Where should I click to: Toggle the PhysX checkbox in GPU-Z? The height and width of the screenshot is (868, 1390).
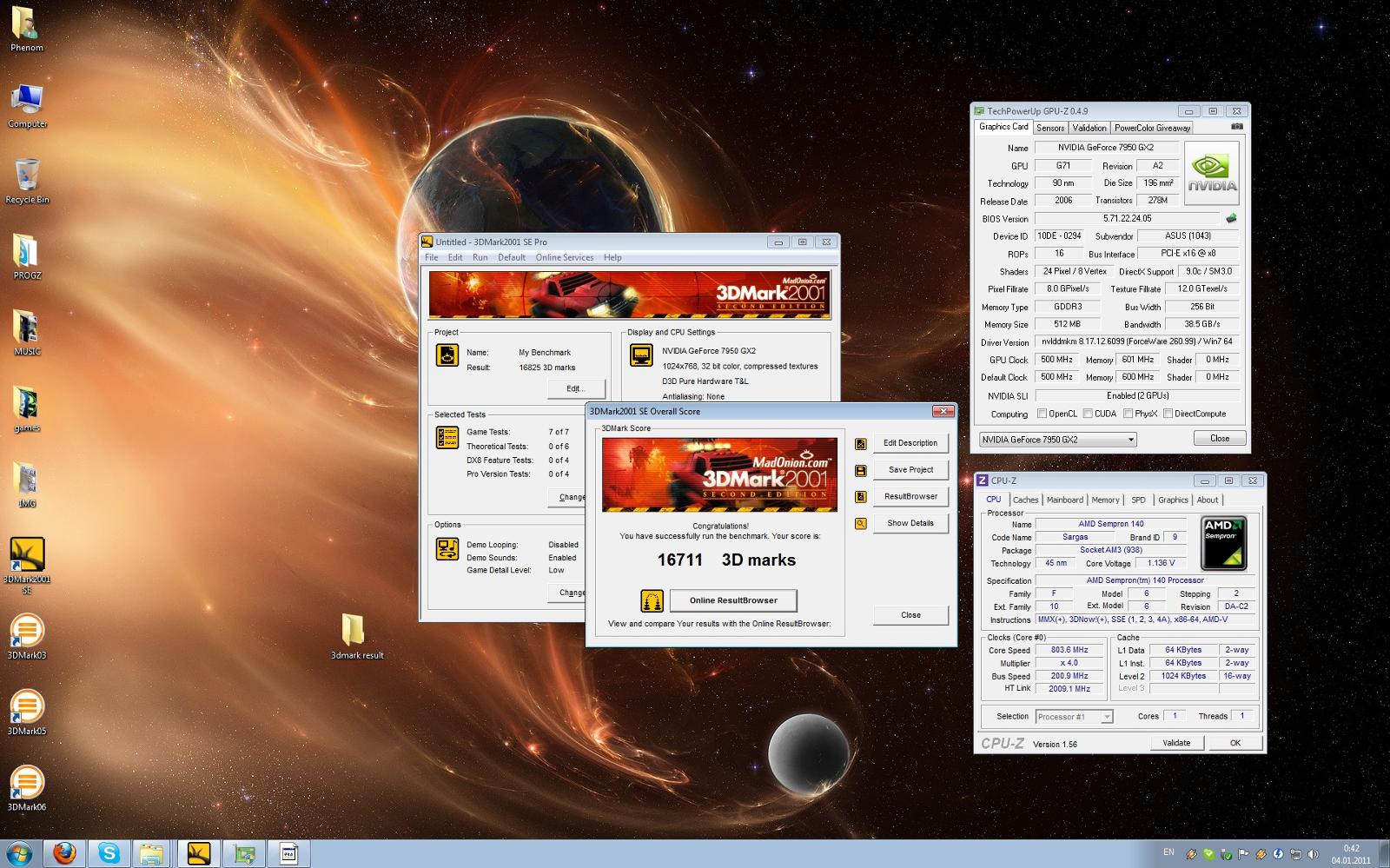(1128, 414)
